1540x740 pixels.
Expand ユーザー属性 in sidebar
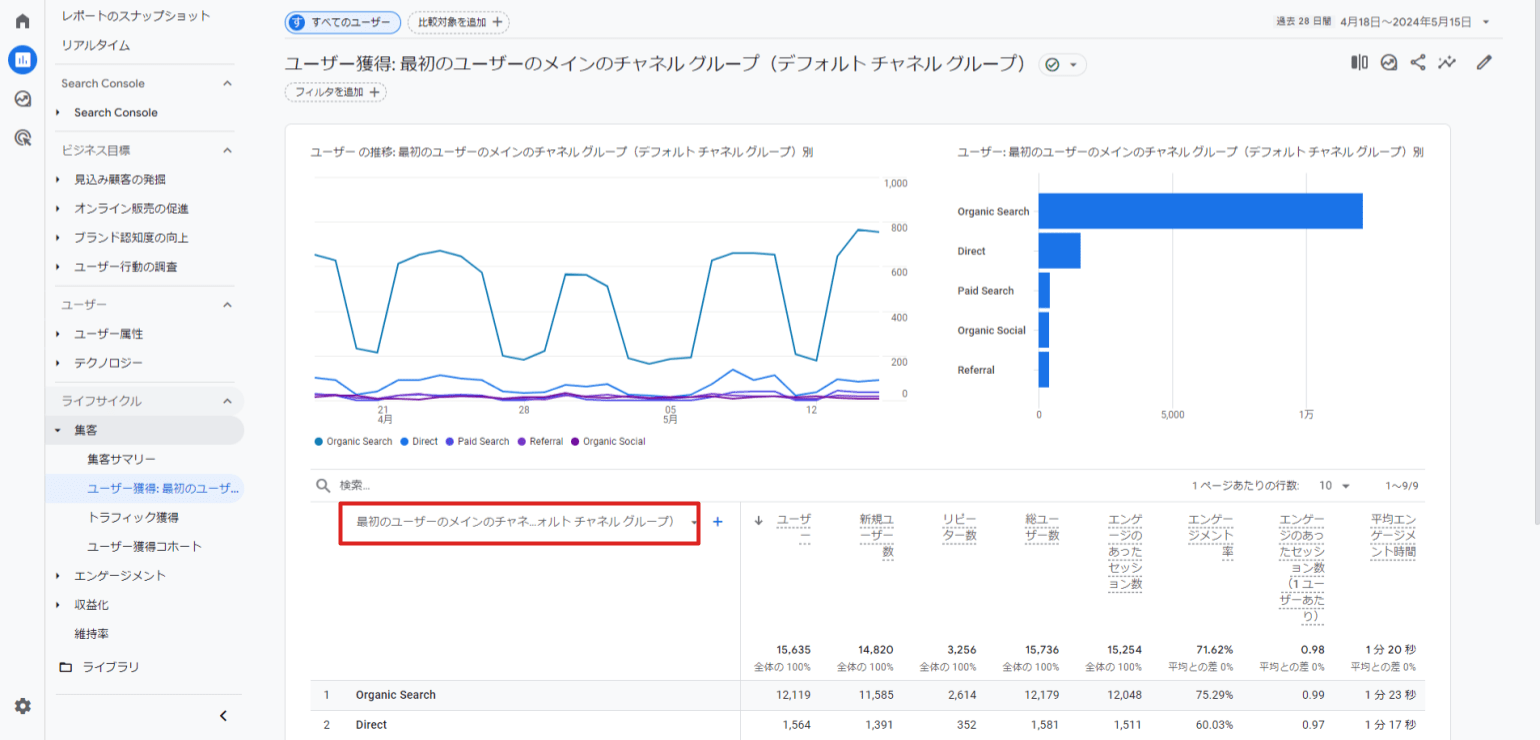[108, 334]
